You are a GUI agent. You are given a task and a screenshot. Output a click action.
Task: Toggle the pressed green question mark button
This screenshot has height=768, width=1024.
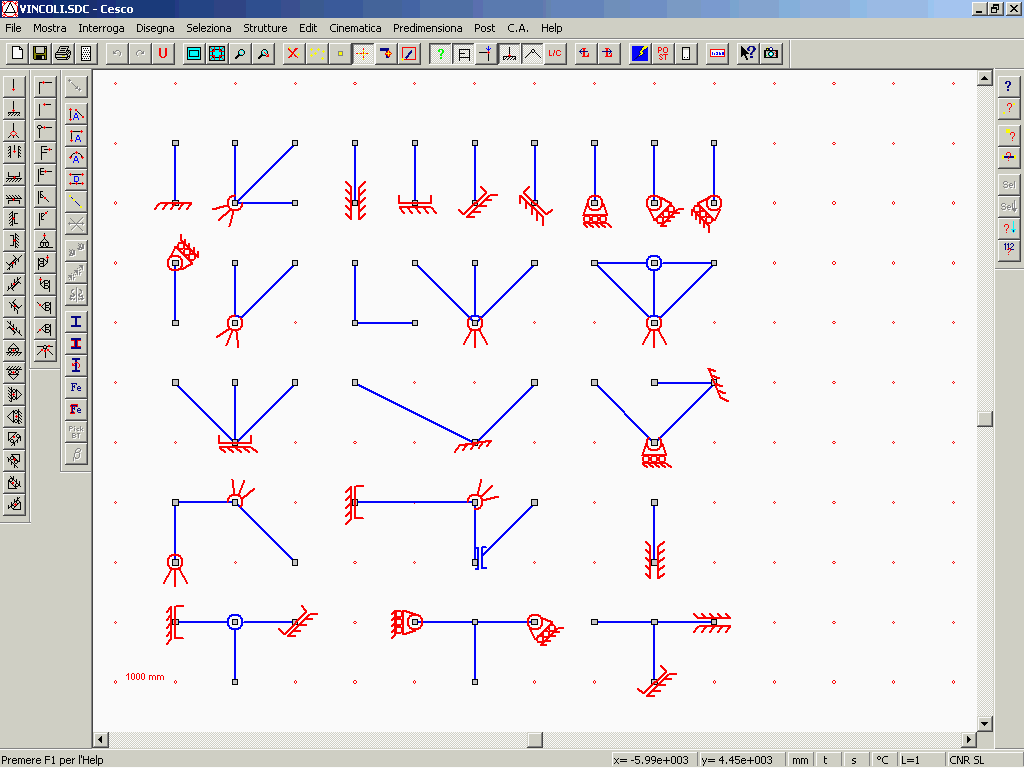point(440,53)
